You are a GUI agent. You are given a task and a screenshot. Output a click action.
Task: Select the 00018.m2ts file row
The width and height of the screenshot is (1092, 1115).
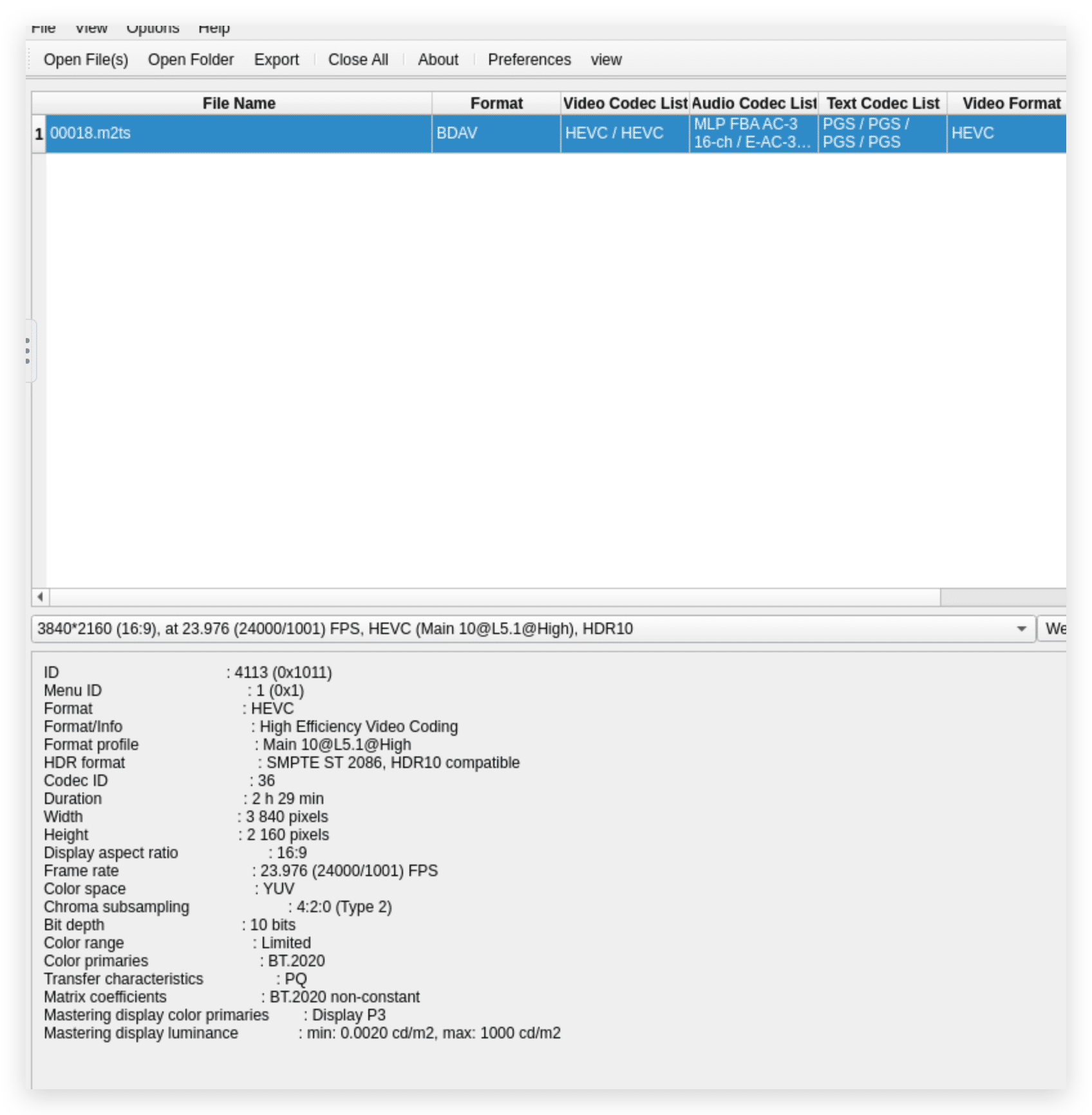(238, 133)
